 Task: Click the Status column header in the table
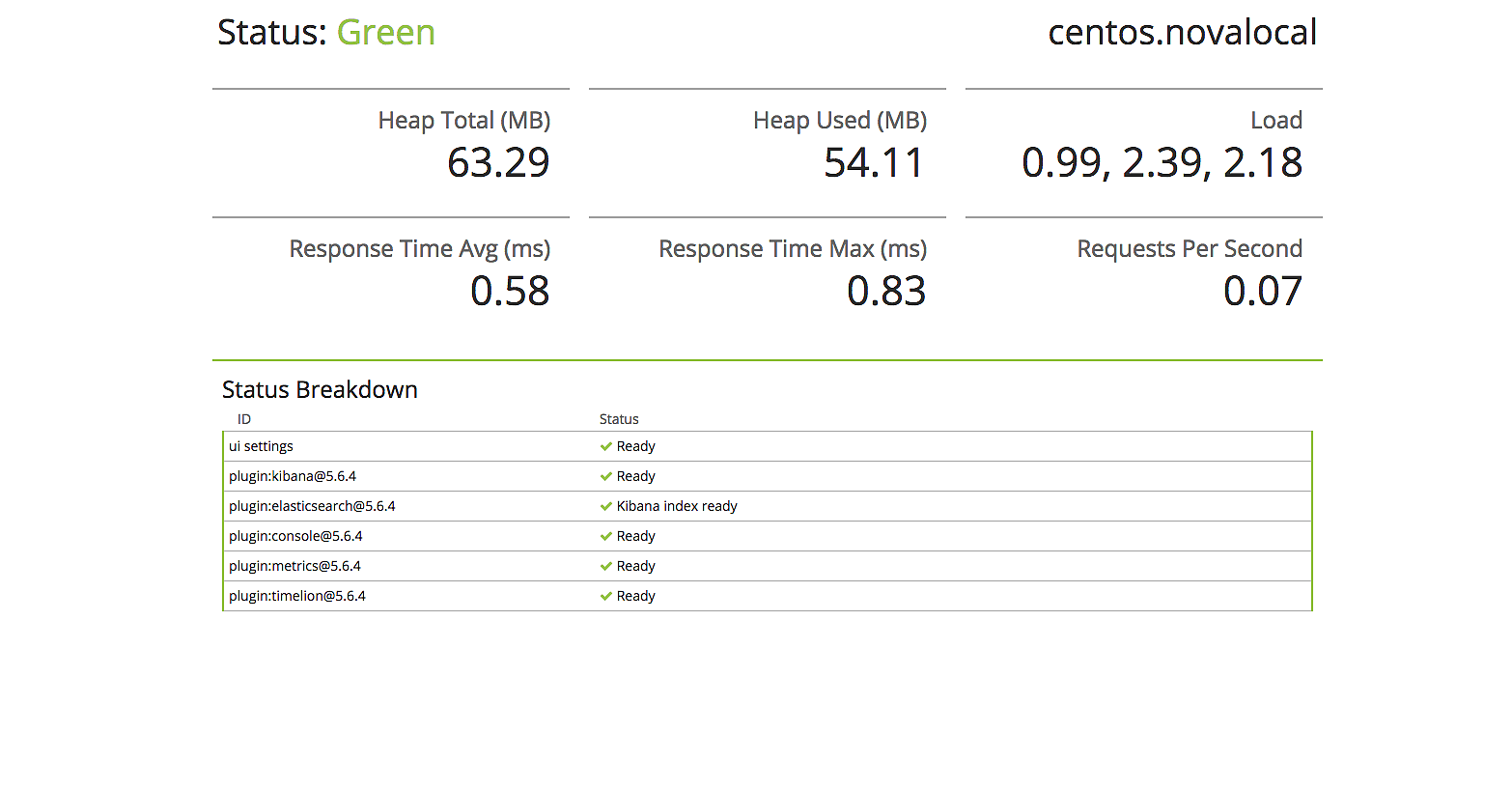[x=619, y=419]
